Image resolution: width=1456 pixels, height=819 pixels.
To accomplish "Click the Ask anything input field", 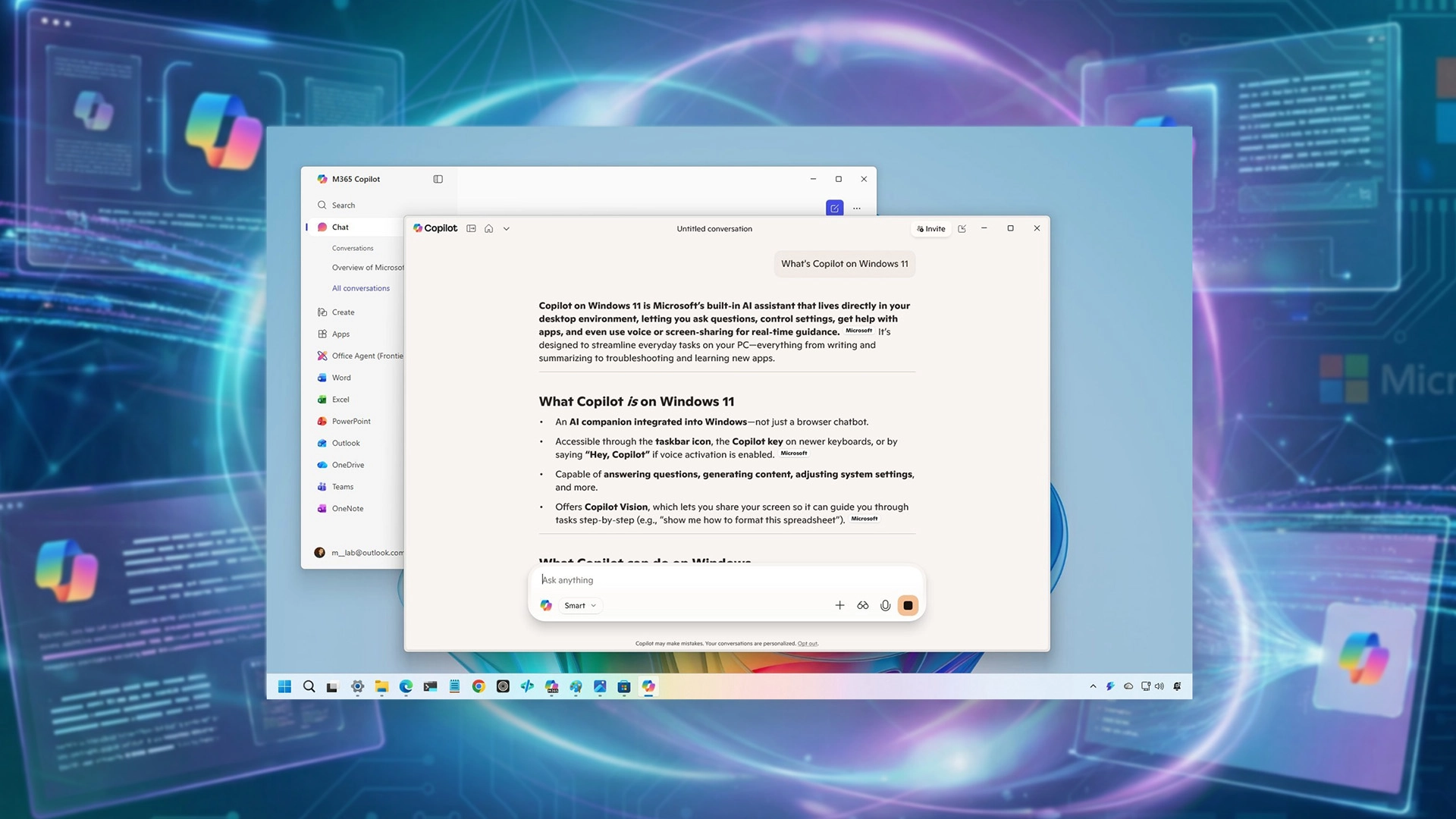I will click(682, 580).
